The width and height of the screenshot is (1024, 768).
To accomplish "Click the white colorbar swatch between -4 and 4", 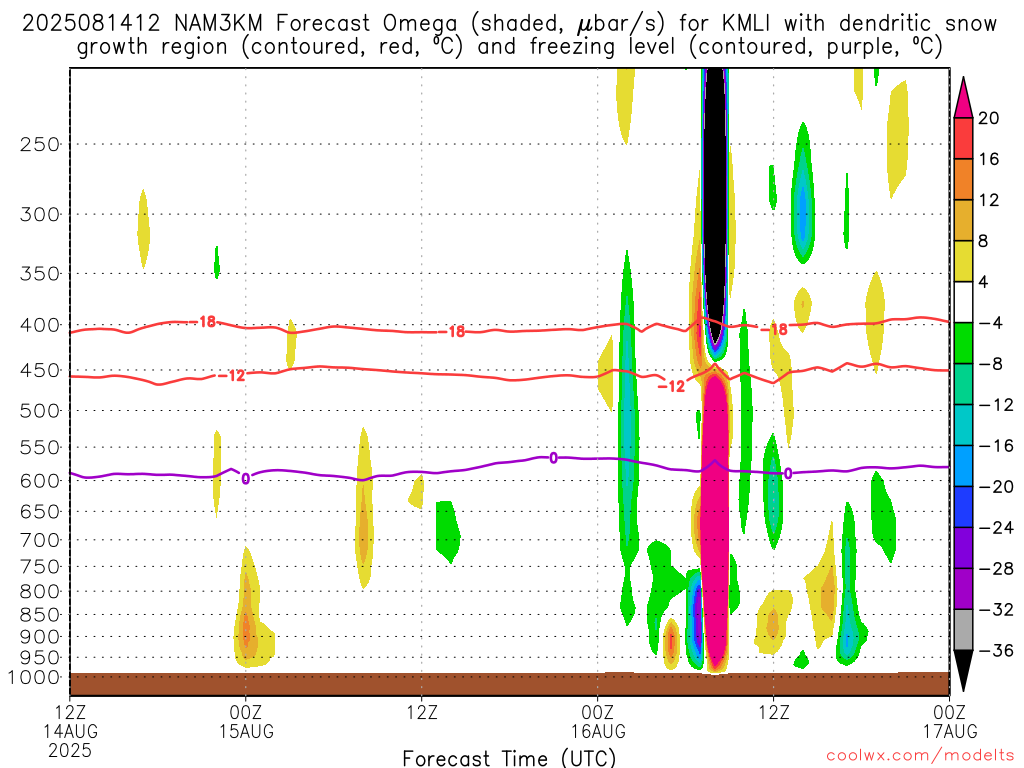I will [x=963, y=302].
